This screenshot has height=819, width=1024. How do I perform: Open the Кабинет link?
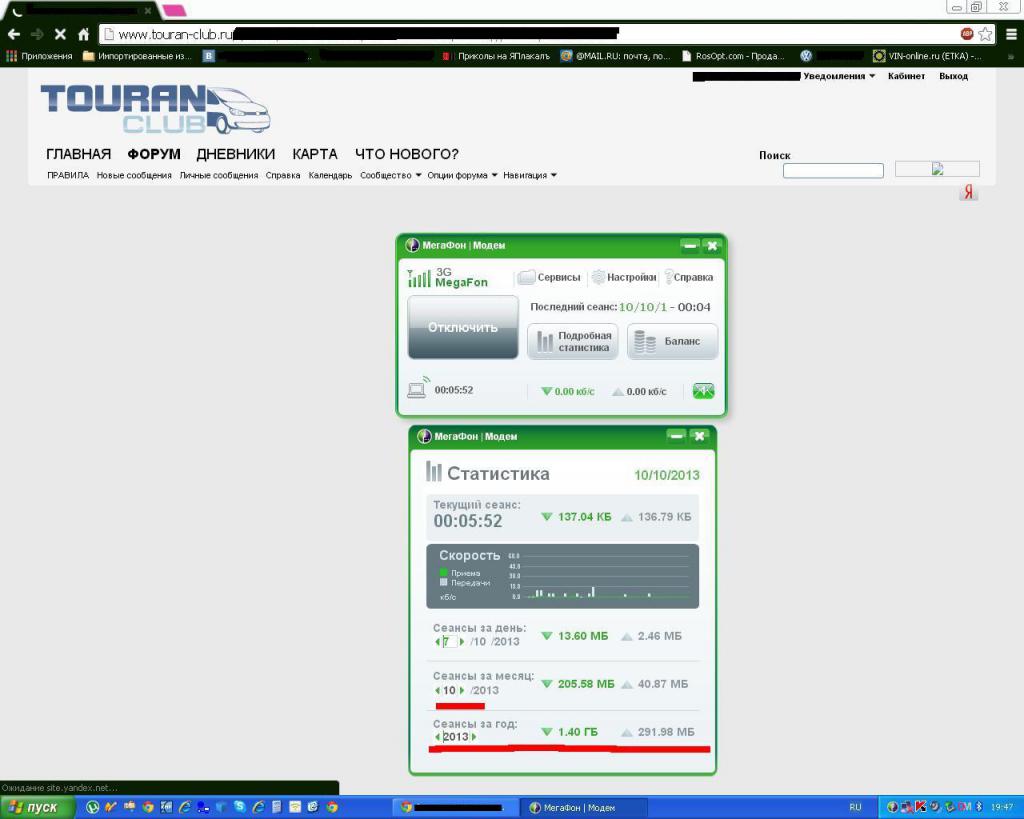tap(906, 76)
